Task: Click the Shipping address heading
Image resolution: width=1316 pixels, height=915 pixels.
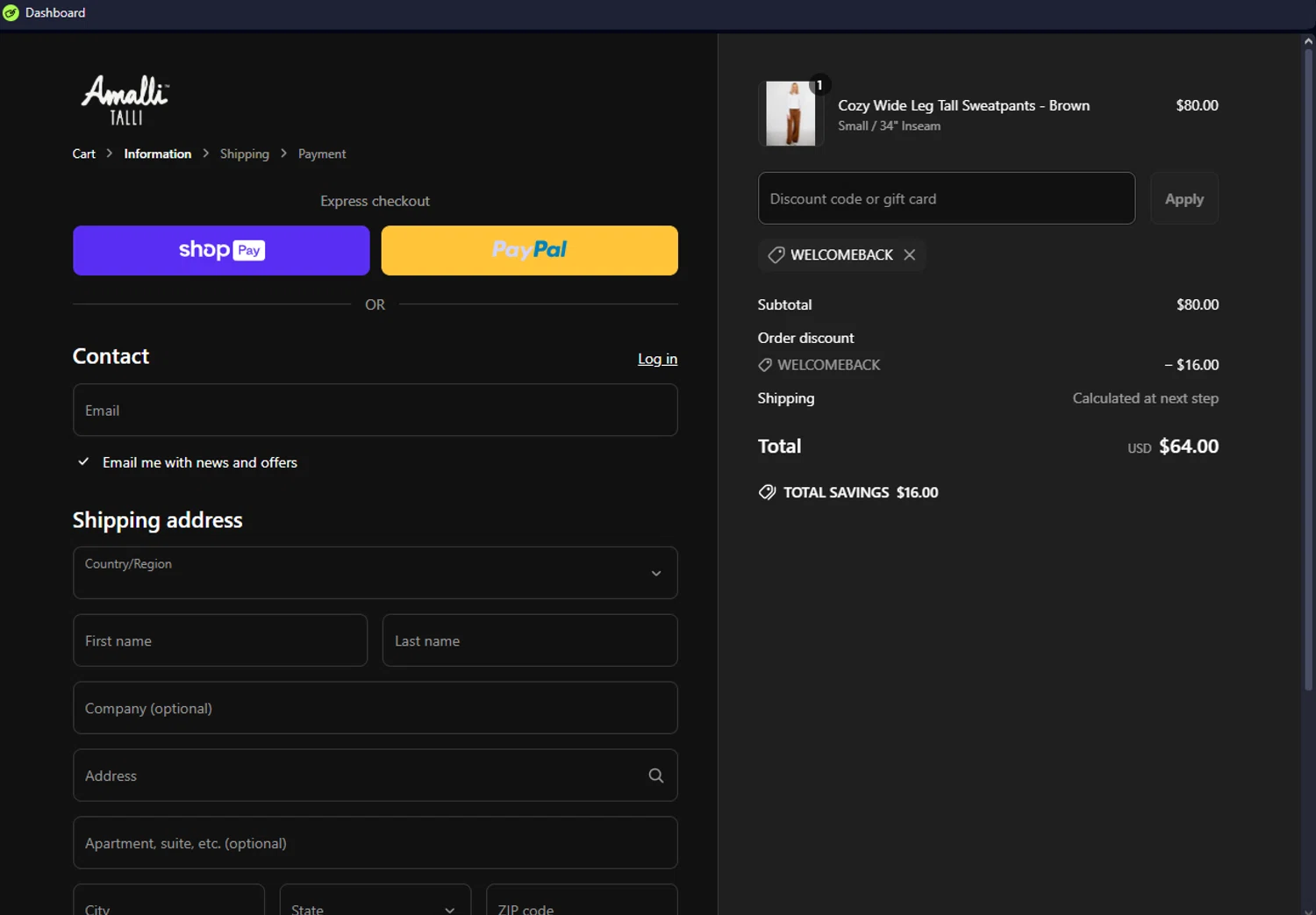Action: pos(157,520)
